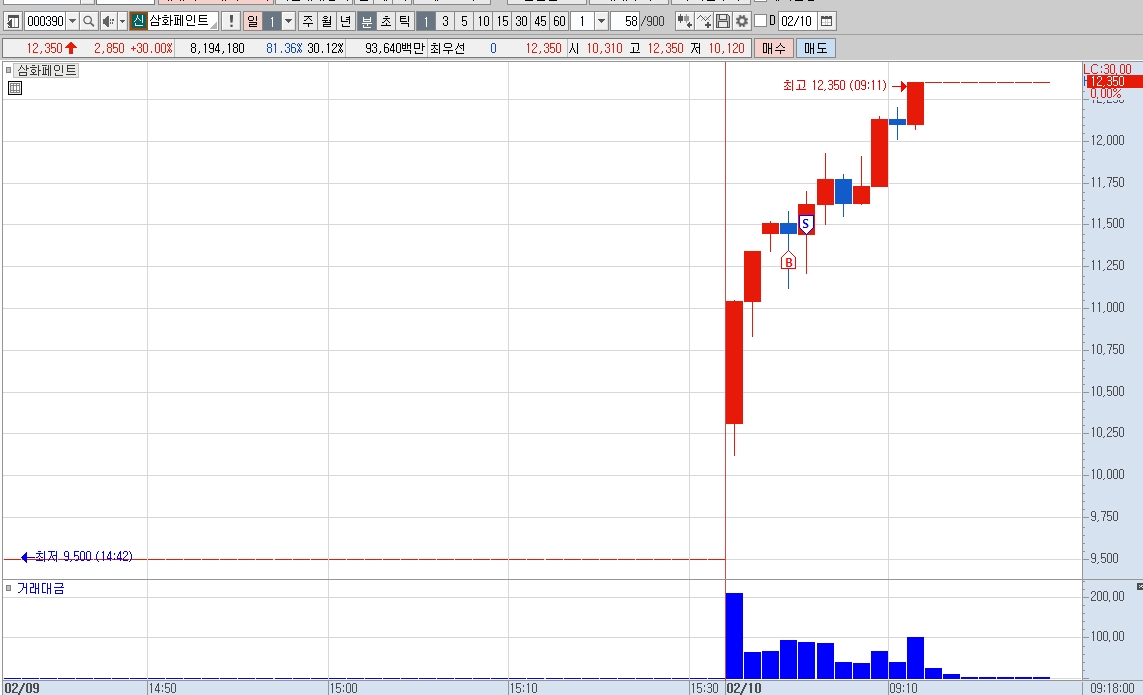Click the 최고 12,350 (09:11) high label
The image size is (1143, 695).
click(x=835, y=85)
